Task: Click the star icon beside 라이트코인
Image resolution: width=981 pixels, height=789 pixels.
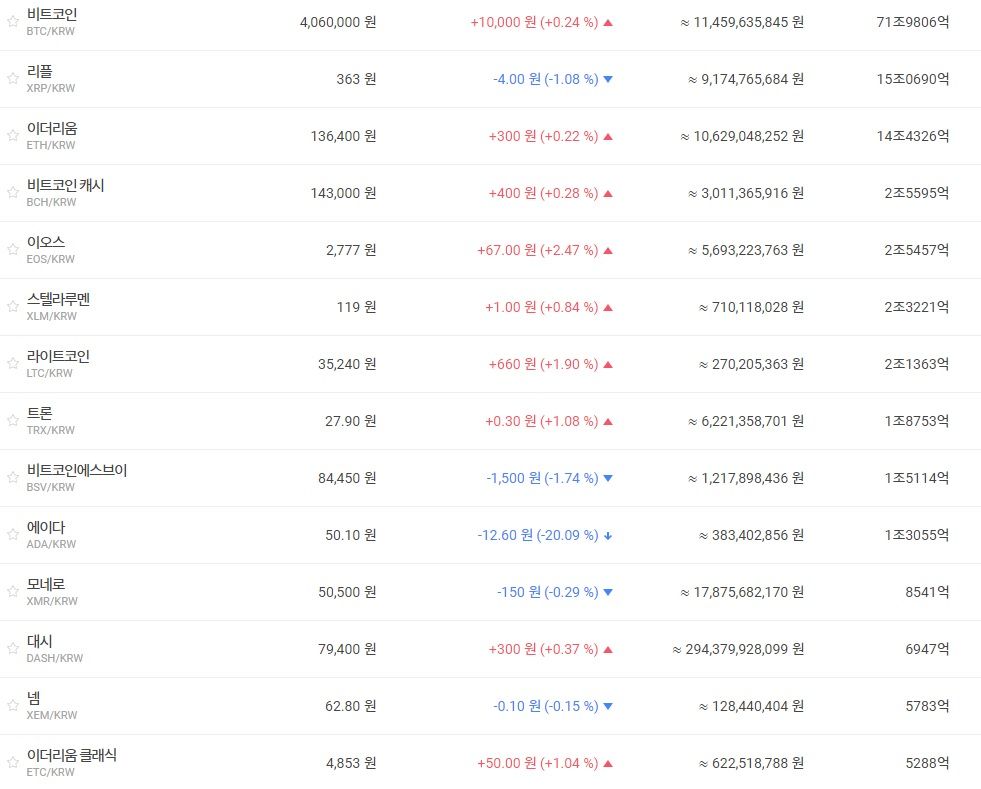Action: 13,364
